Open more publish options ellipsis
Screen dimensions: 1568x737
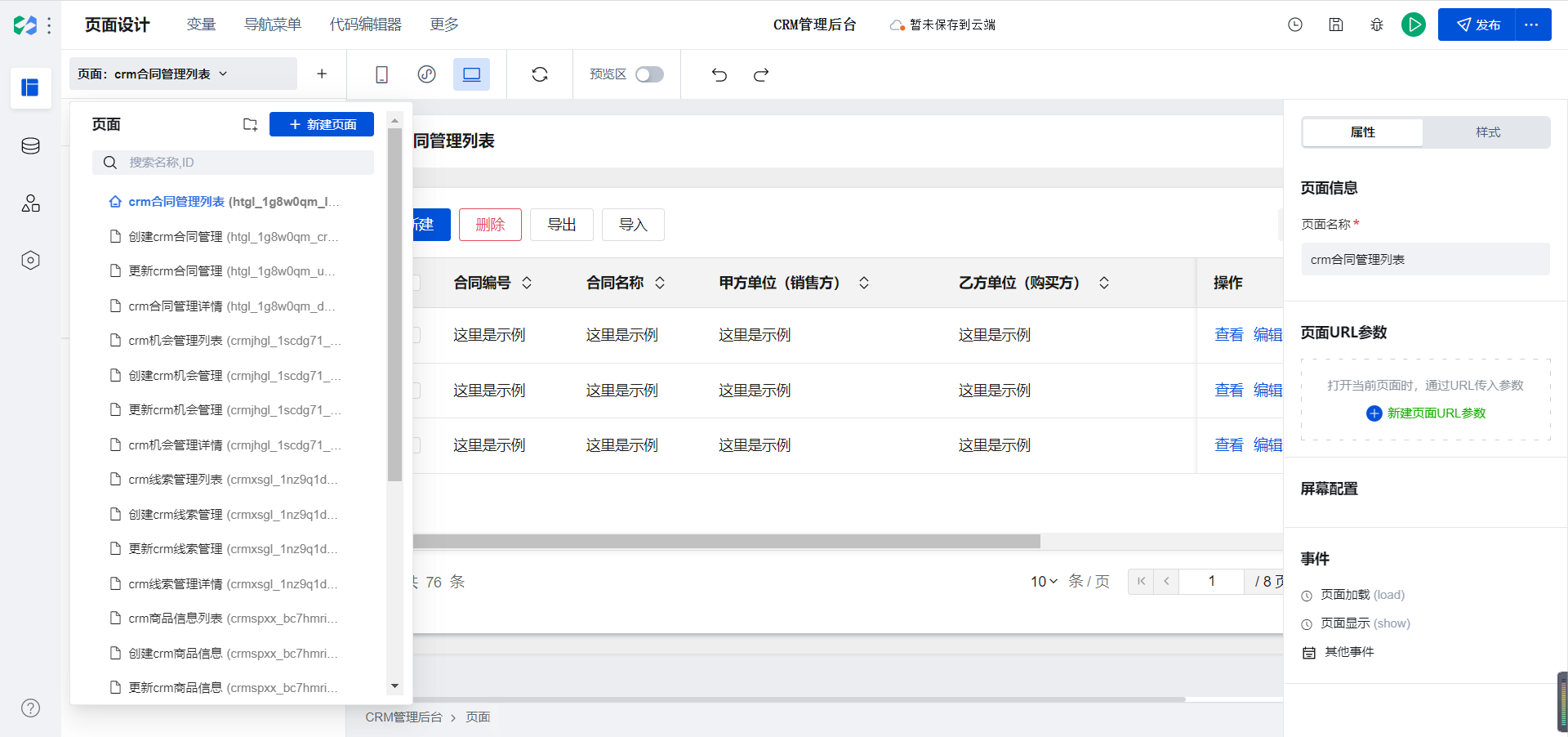point(1532,25)
